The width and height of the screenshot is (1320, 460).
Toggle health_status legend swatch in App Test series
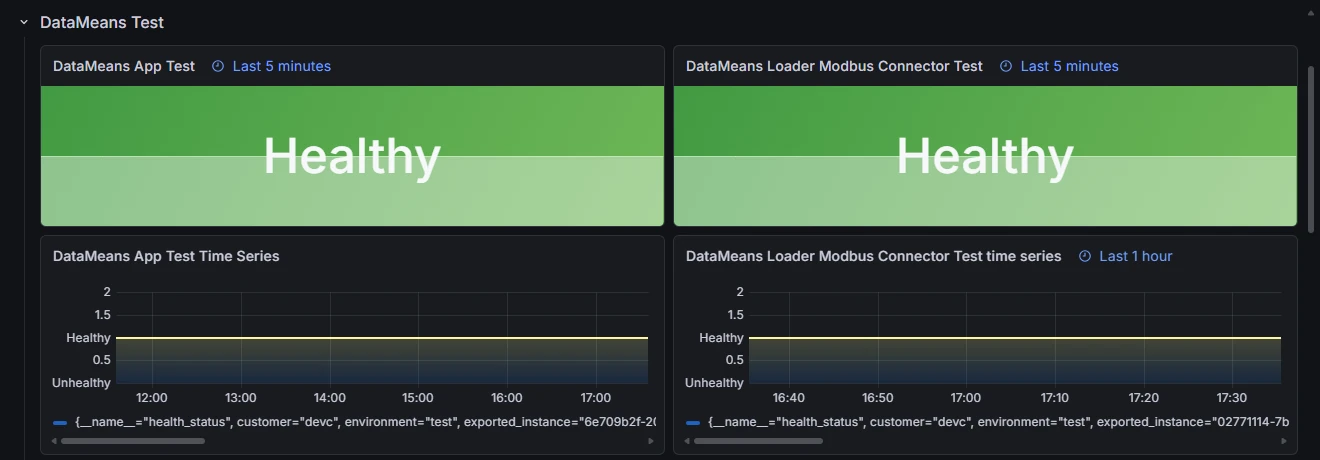(60, 423)
